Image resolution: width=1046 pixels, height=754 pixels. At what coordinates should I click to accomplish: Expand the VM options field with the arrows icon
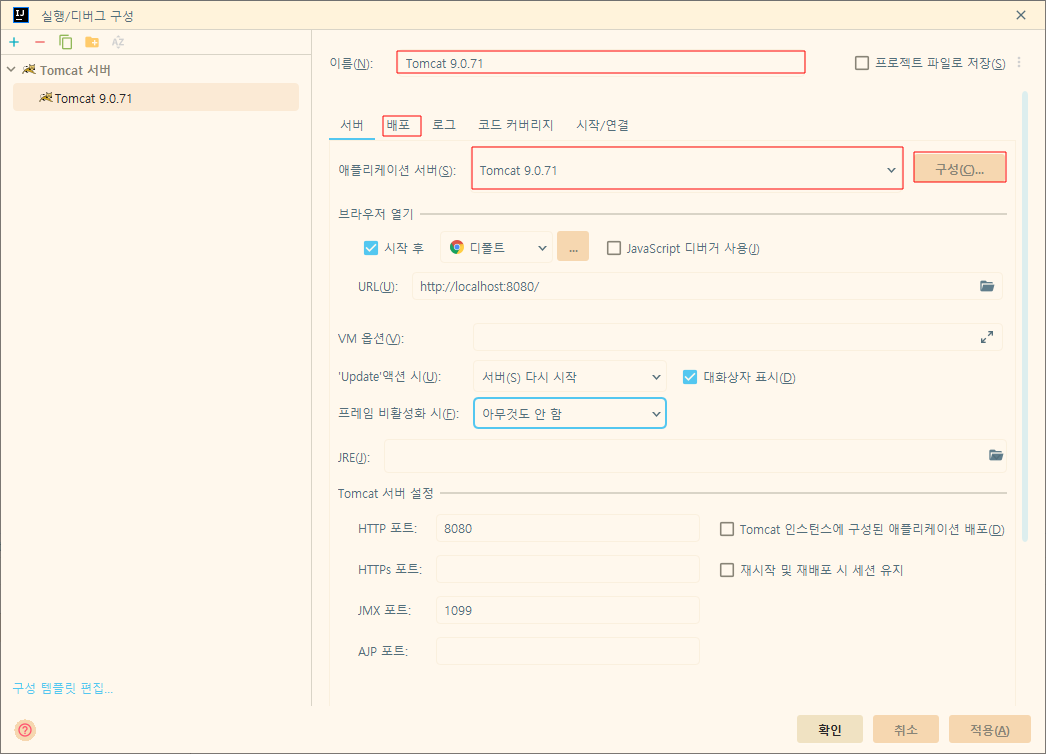click(x=987, y=338)
